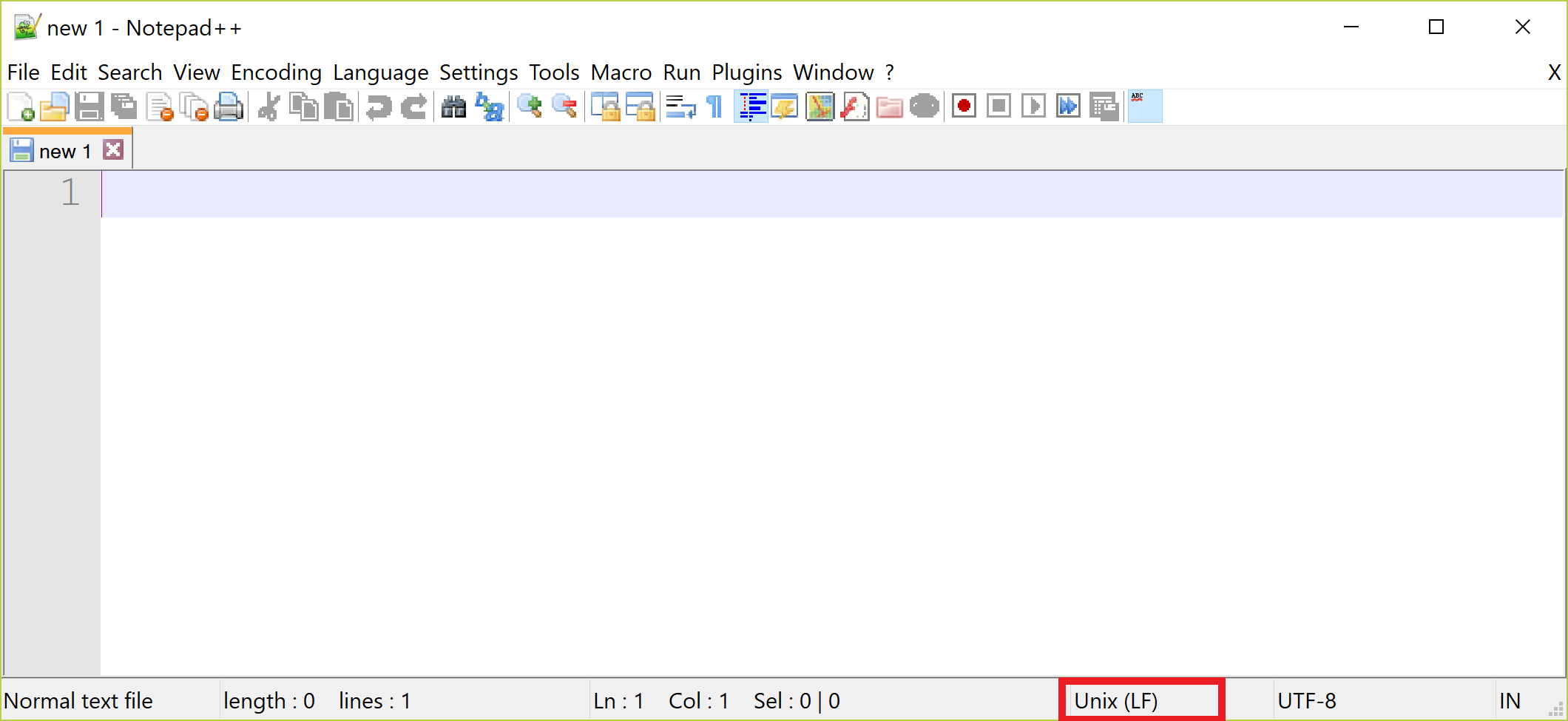
Task: Open the Encoding menu
Action: (277, 72)
